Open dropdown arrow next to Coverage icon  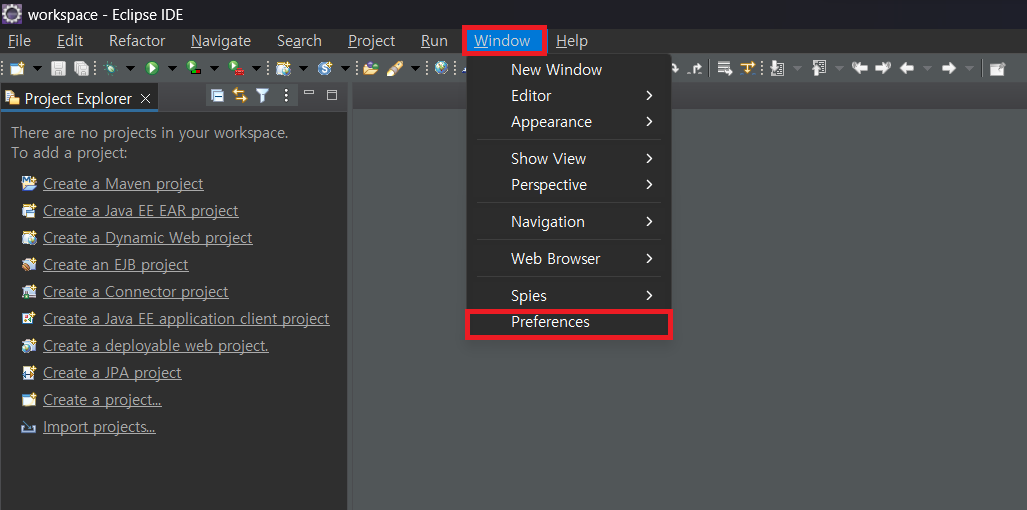pyautogui.click(x=214, y=68)
